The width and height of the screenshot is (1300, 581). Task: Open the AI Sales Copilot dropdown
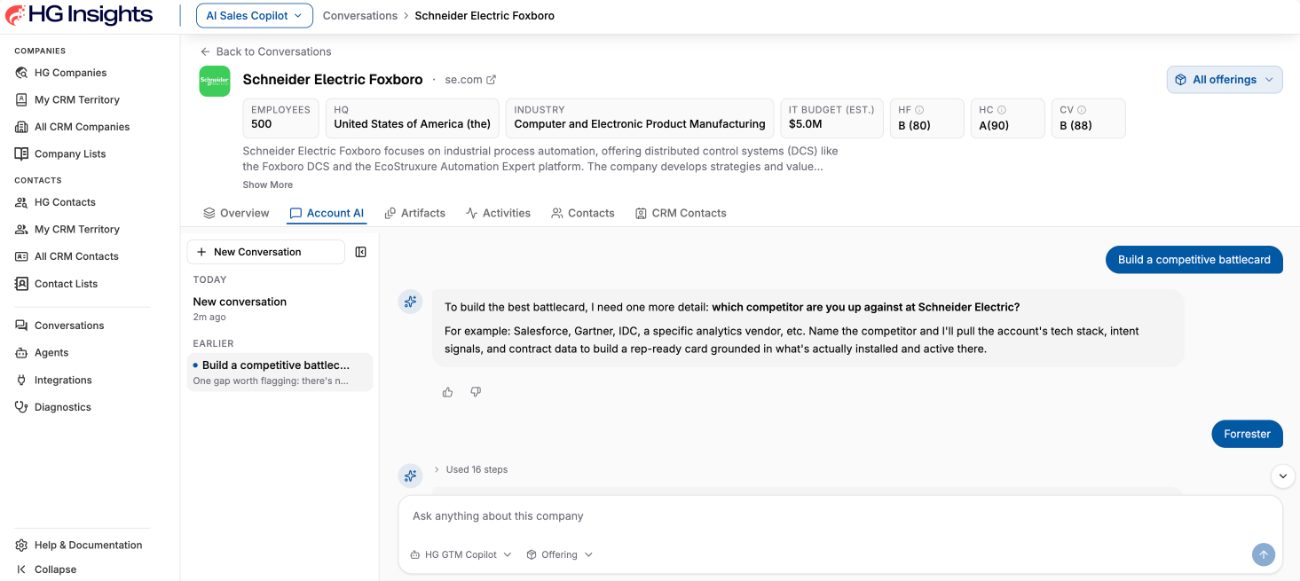[254, 15]
